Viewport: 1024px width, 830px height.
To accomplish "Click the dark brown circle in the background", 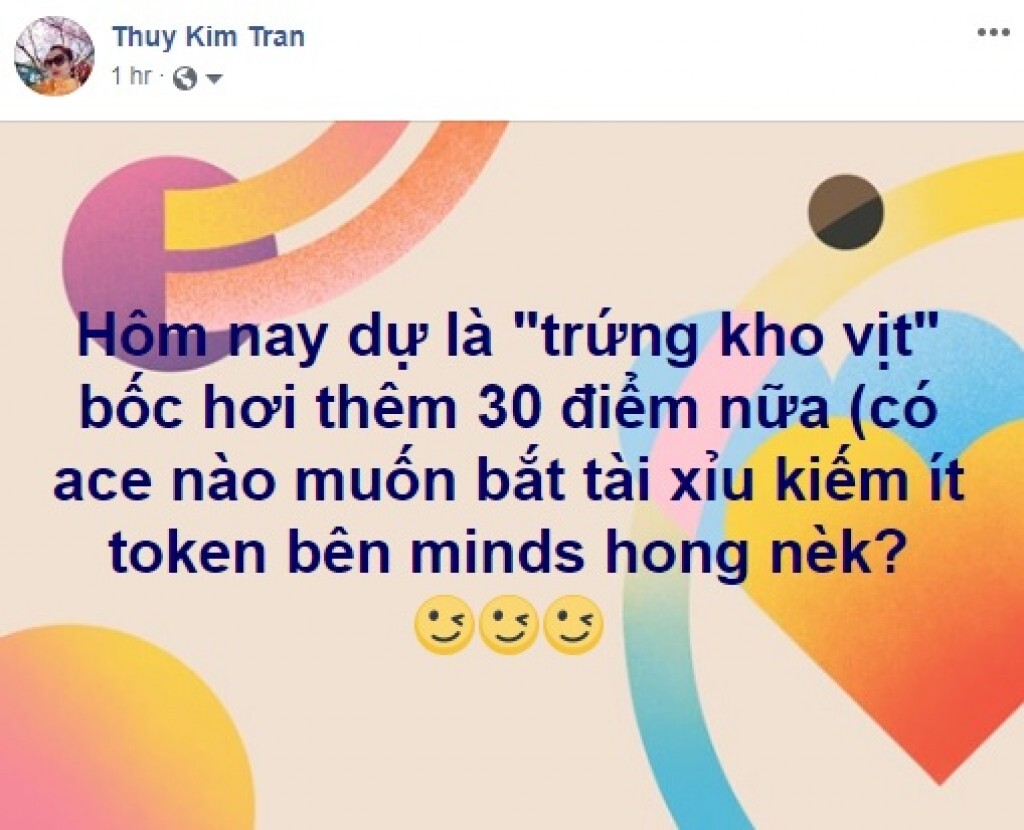I will [845, 212].
